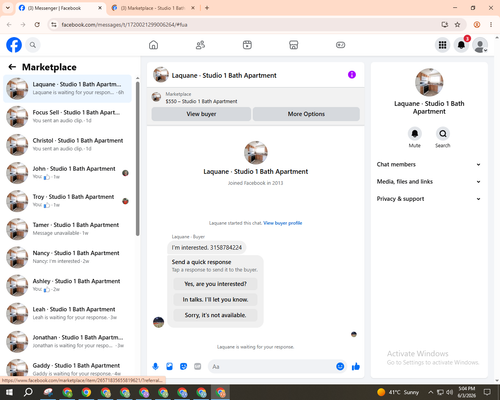This screenshot has width=500, height=400.
Task: Switch to the Marketplace browser tab
Action: point(152,8)
